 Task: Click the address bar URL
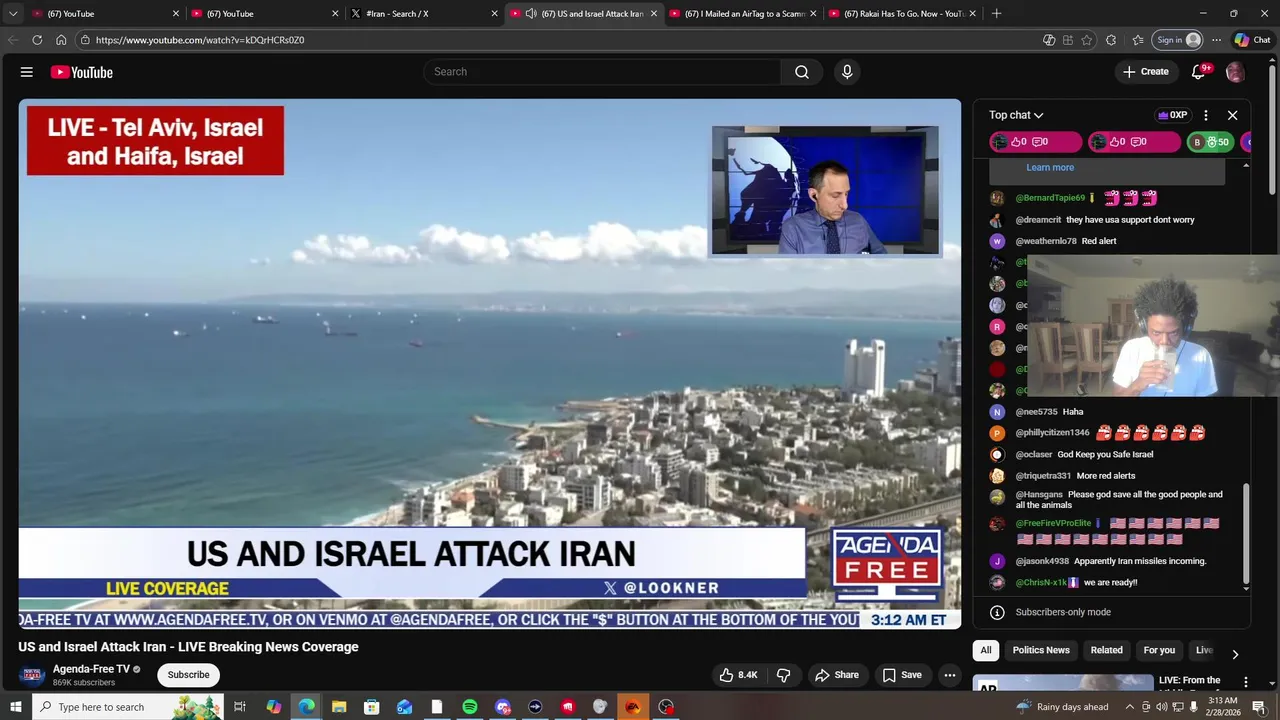point(200,40)
